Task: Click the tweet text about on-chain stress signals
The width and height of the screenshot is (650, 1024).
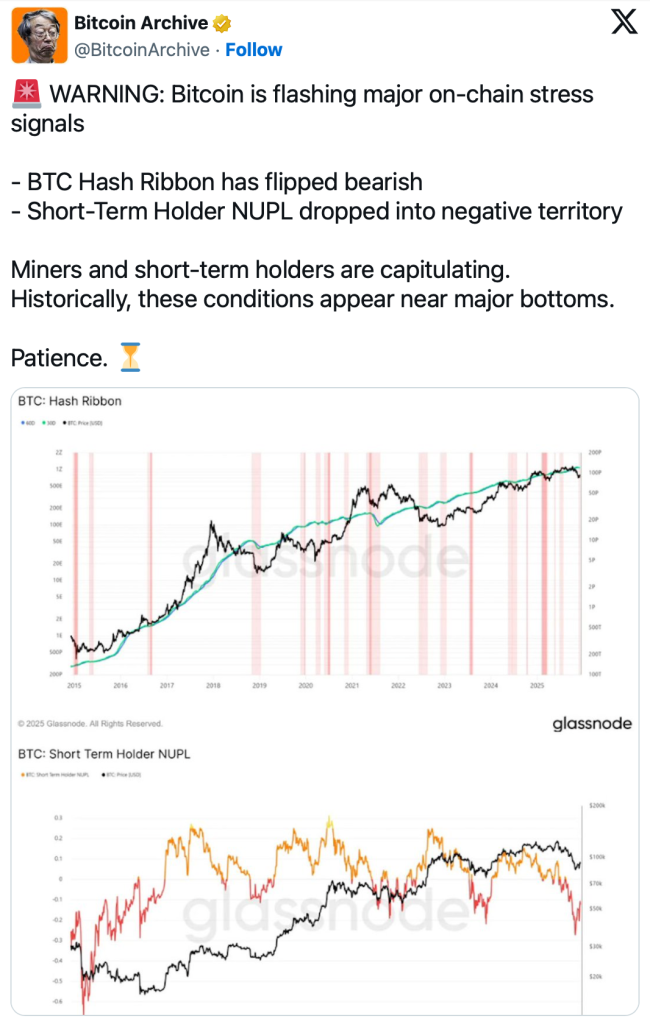Action: [x=300, y=108]
